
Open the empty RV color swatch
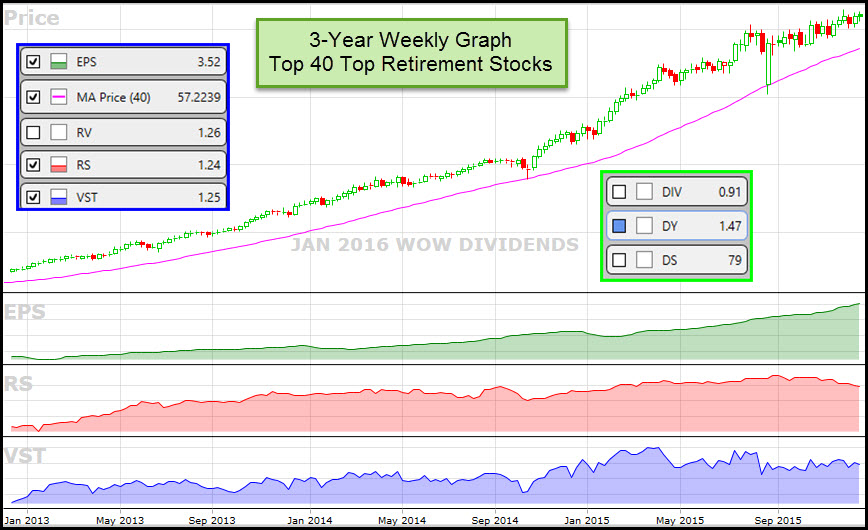point(59,132)
